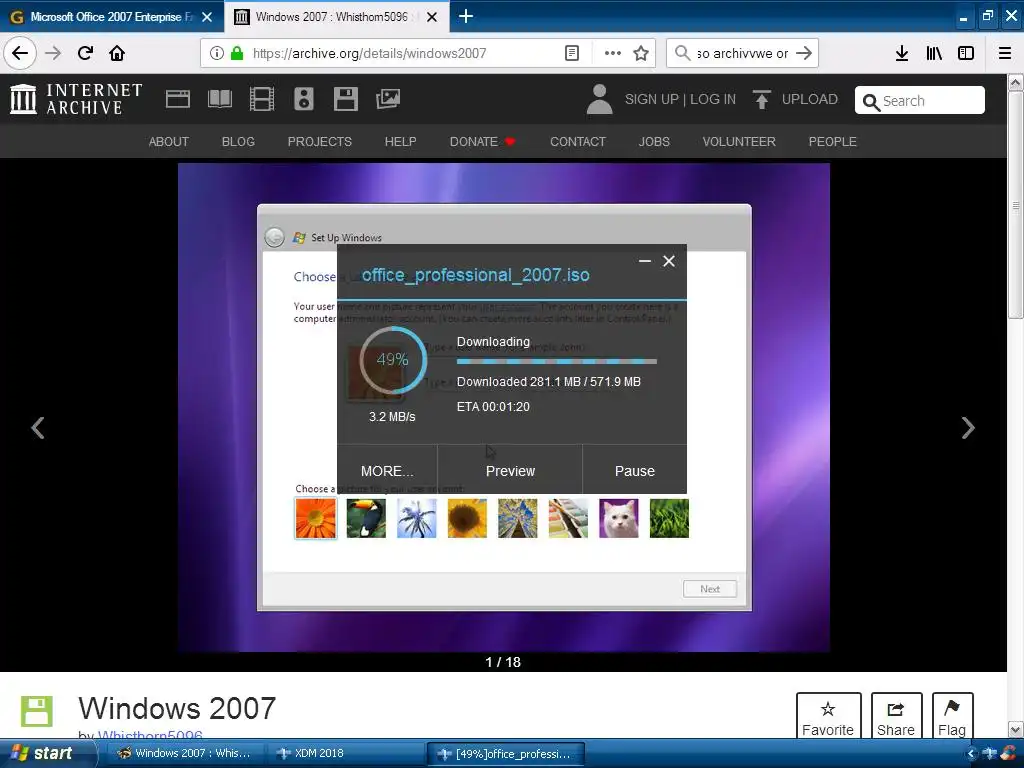Click the 49% circular progress indicator

pos(392,360)
